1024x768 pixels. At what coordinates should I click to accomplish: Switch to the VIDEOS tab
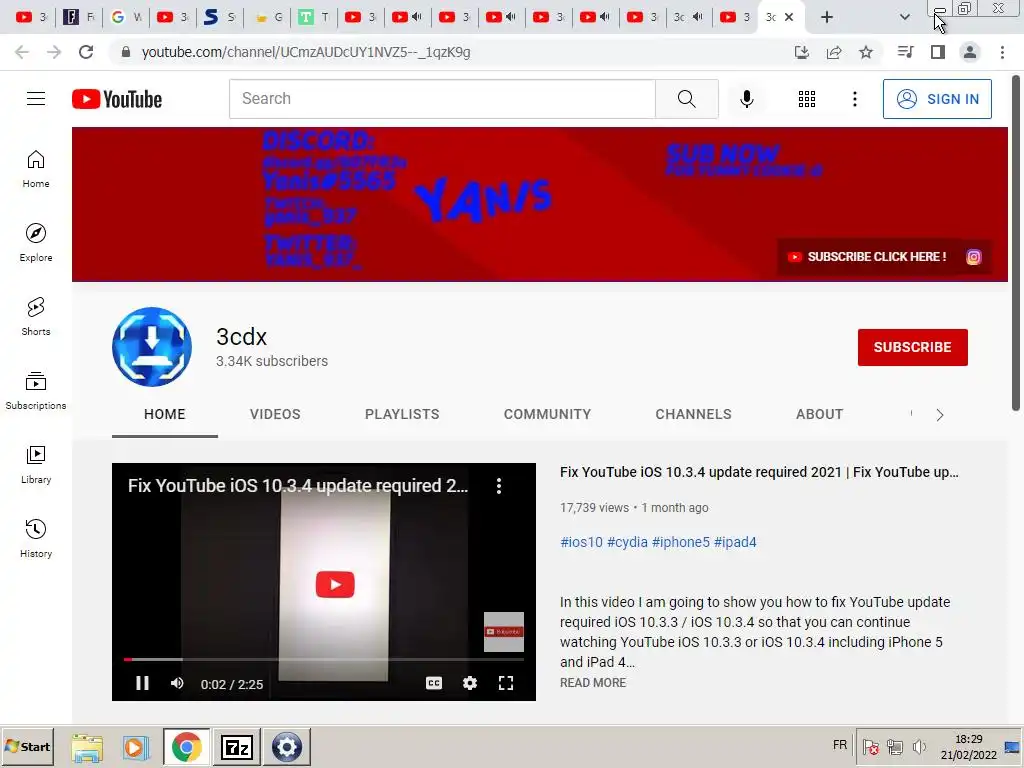click(275, 414)
